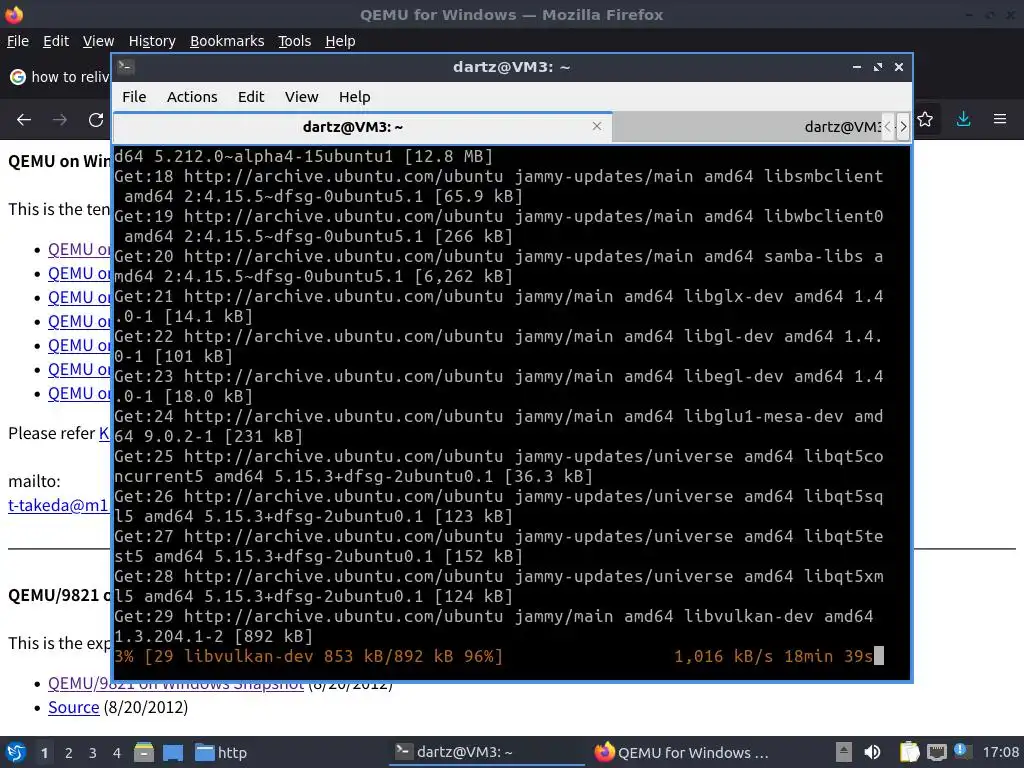Image resolution: width=1024 pixels, height=768 pixels.
Task: Click the 'Get:18' libsmbclient terminal line
Action: point(499,186)
